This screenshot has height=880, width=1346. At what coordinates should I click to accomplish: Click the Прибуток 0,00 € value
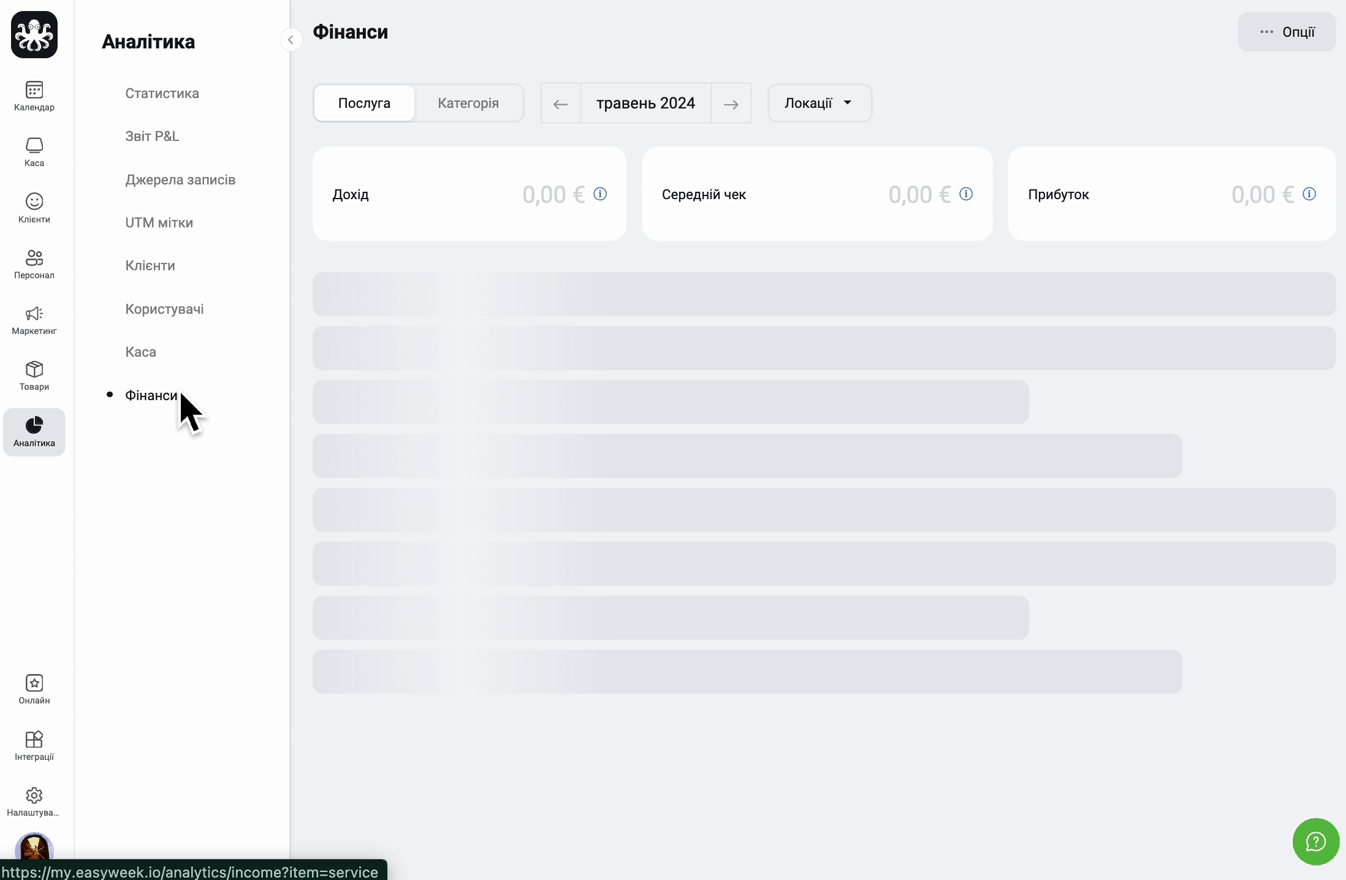[x=1262, y=195]
